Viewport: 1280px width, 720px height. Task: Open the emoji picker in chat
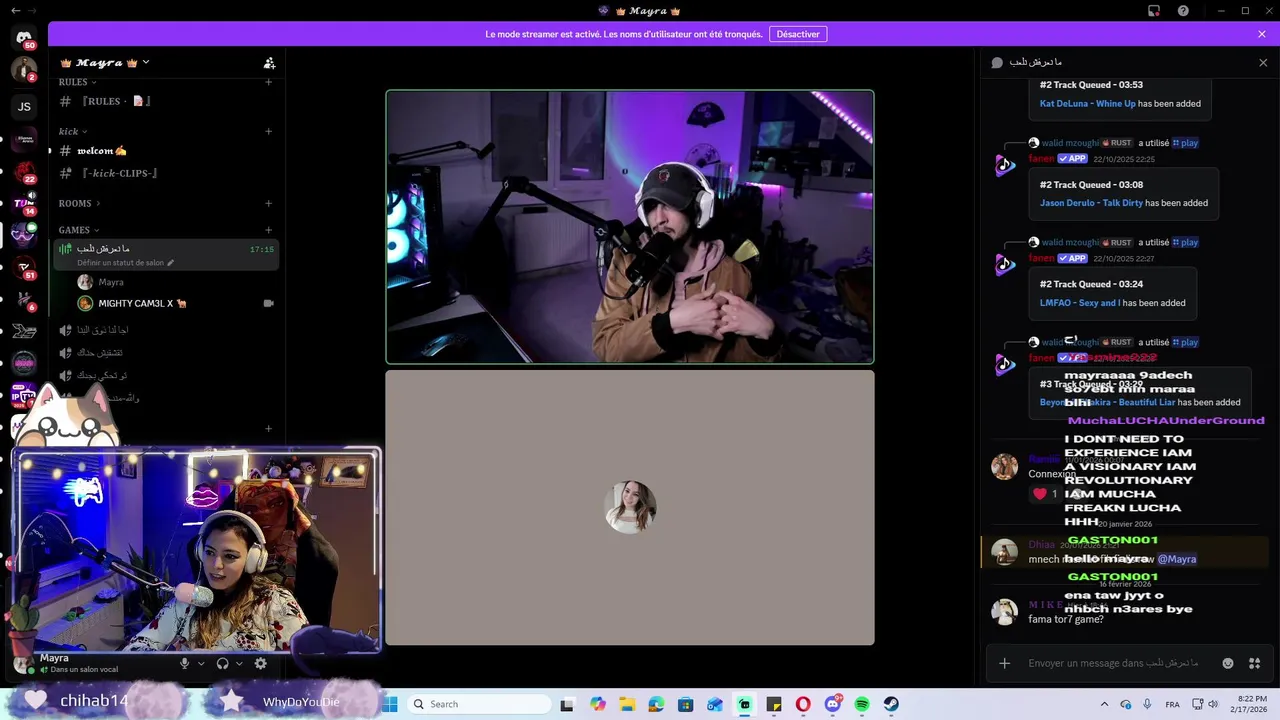(1228, 663)
